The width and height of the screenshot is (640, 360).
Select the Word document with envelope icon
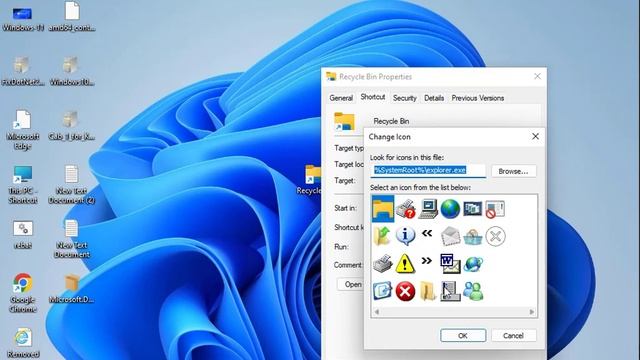pyautogui.click(x=450, y=263)
